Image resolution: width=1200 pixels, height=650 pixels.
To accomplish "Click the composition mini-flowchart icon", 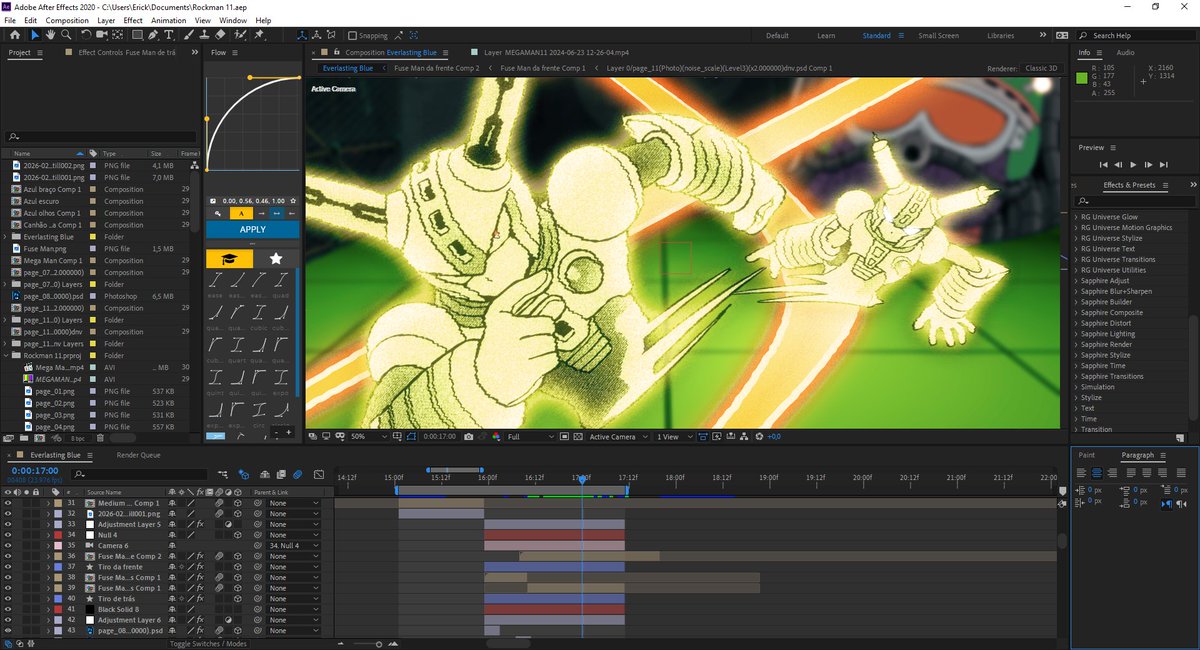I will coord(223,474).
